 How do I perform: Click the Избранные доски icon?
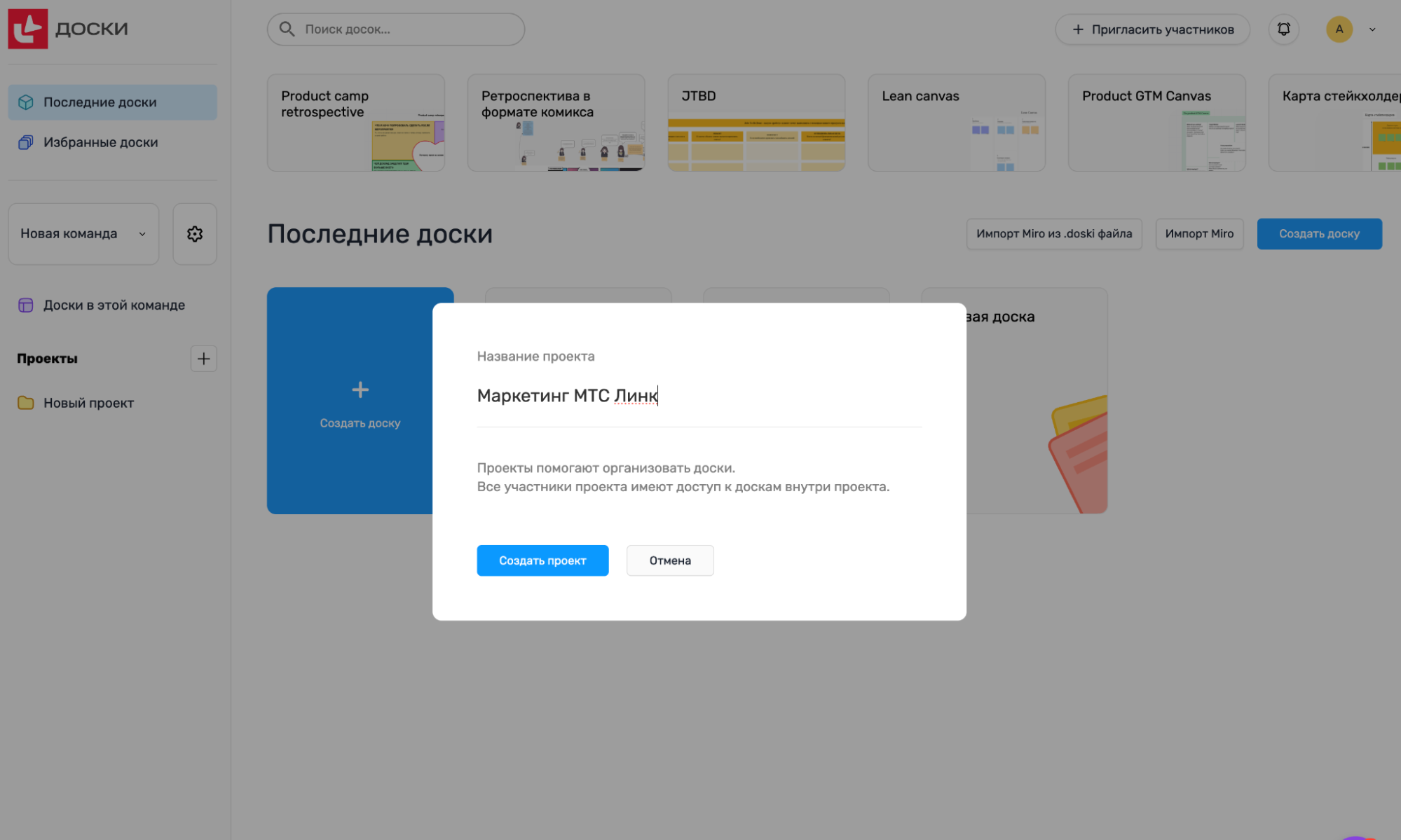[x=26, y=142]
